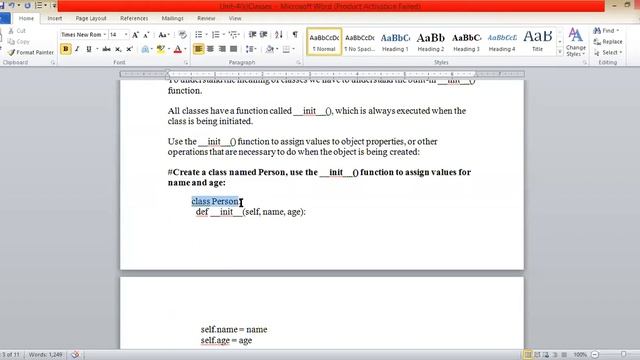Open the Font size dropdown
640x360 pixels.
pyautogui.click(x=126, y=35)
